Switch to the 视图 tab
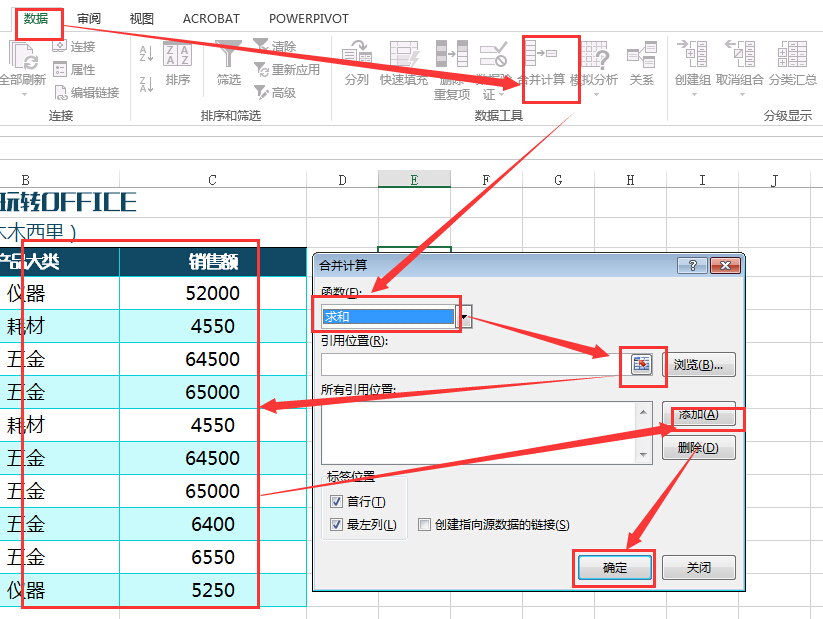This screenshot has width=823, height=619. coord(141,19)
